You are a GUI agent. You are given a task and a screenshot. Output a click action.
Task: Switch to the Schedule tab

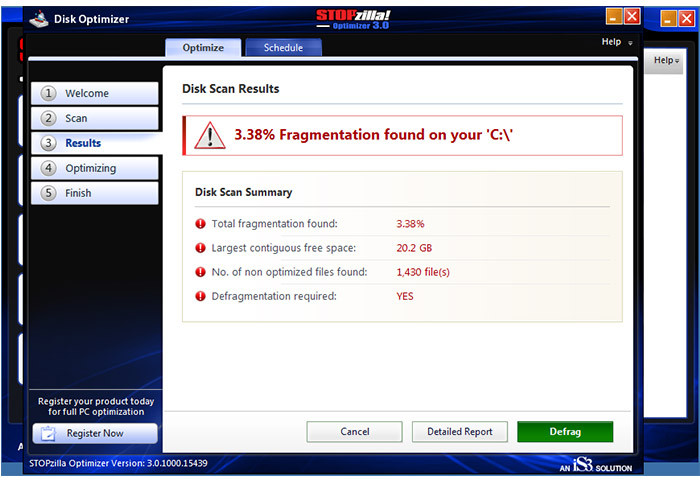pos(283,48)
